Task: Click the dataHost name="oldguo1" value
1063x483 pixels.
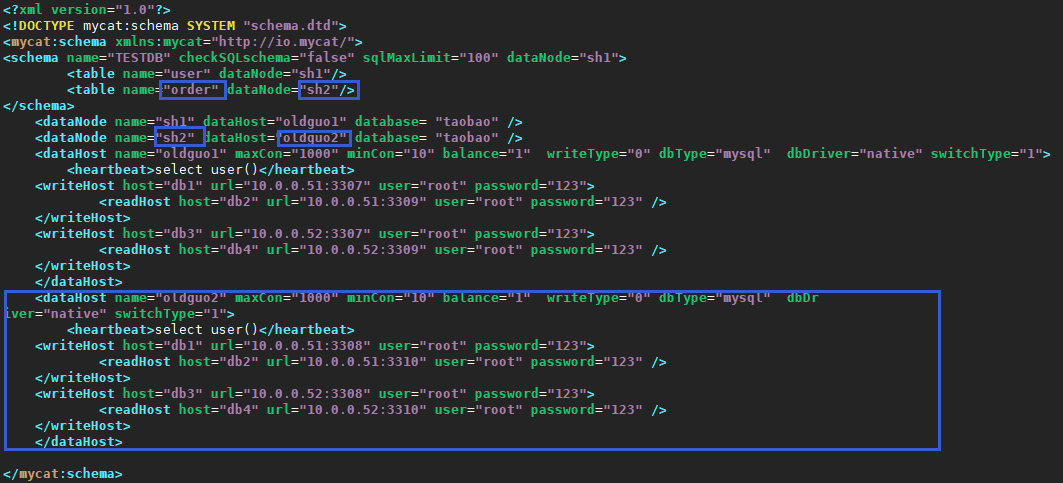Action: (191, 154)
